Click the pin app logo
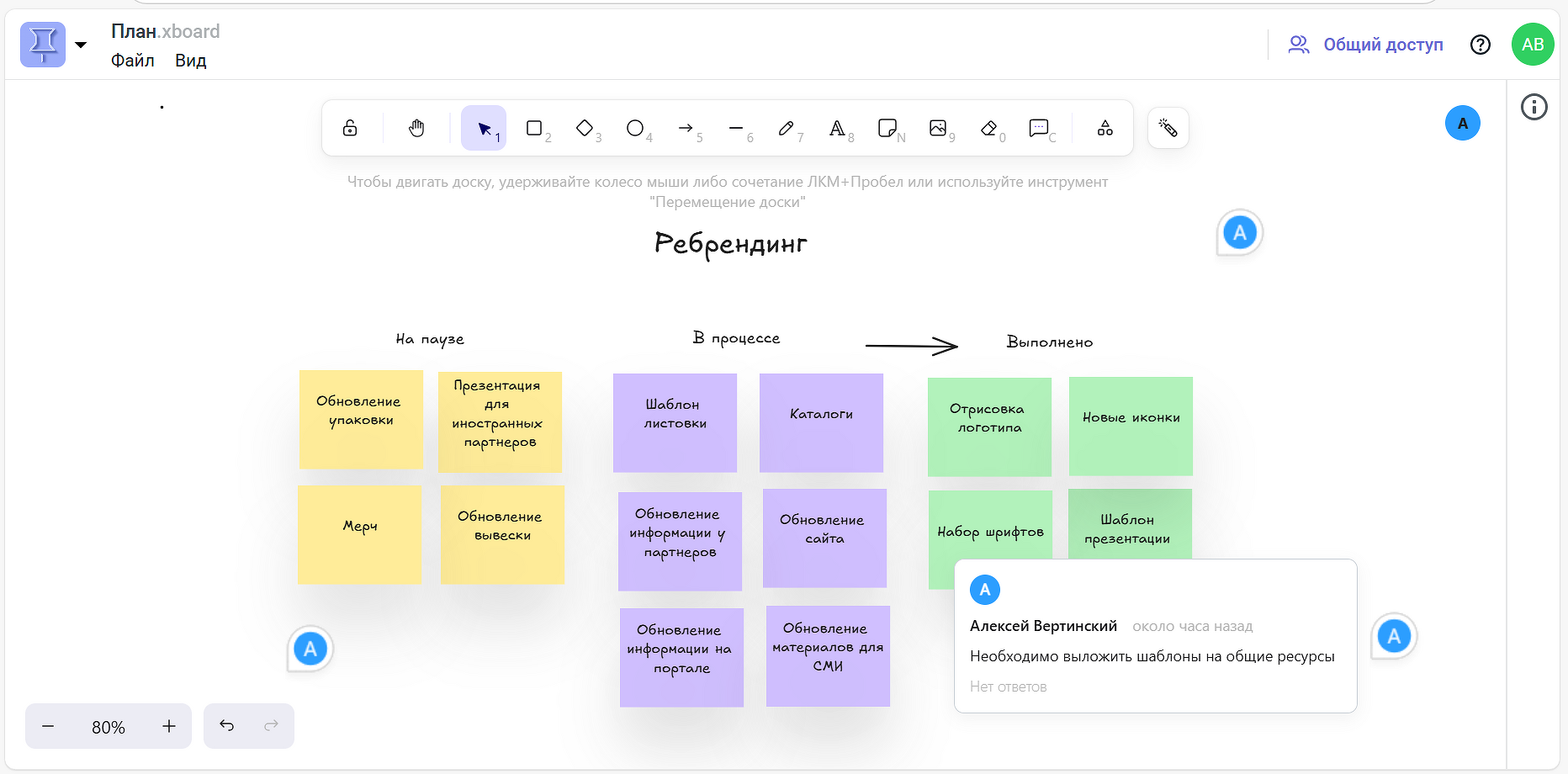 (43, 45)
